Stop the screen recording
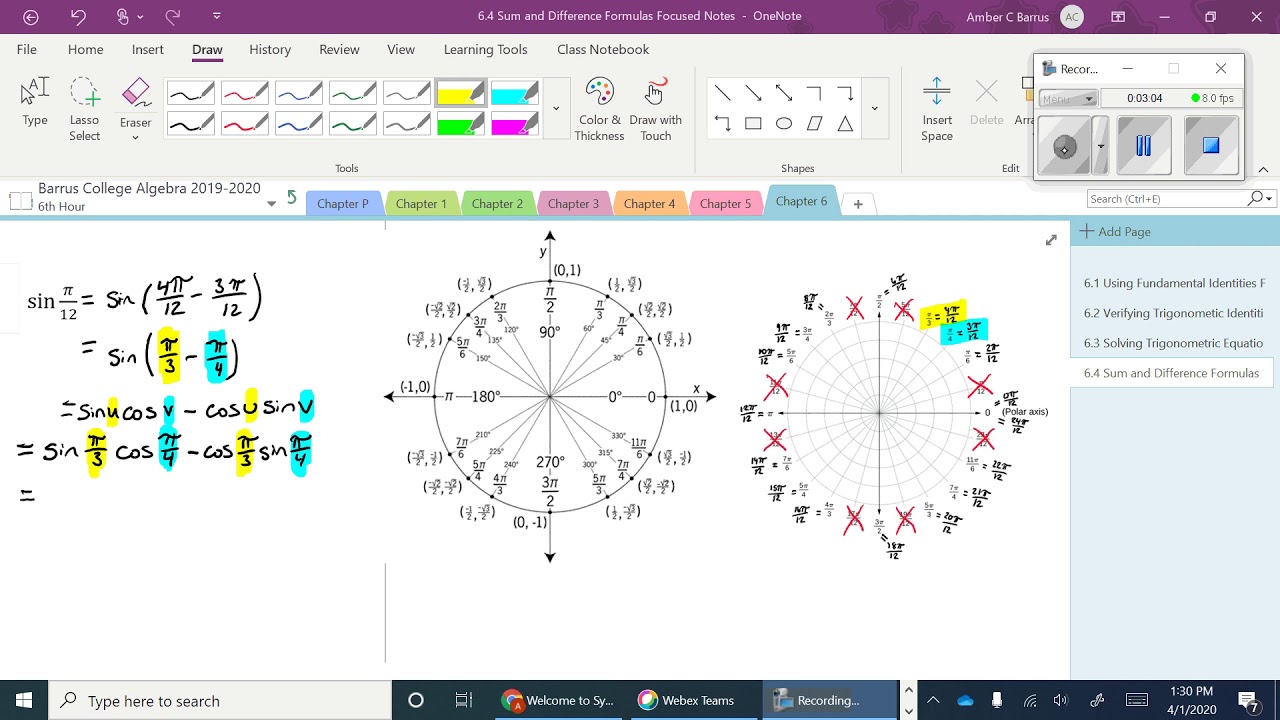This screenshot has width=1280, height=720. coord(1211,146)
